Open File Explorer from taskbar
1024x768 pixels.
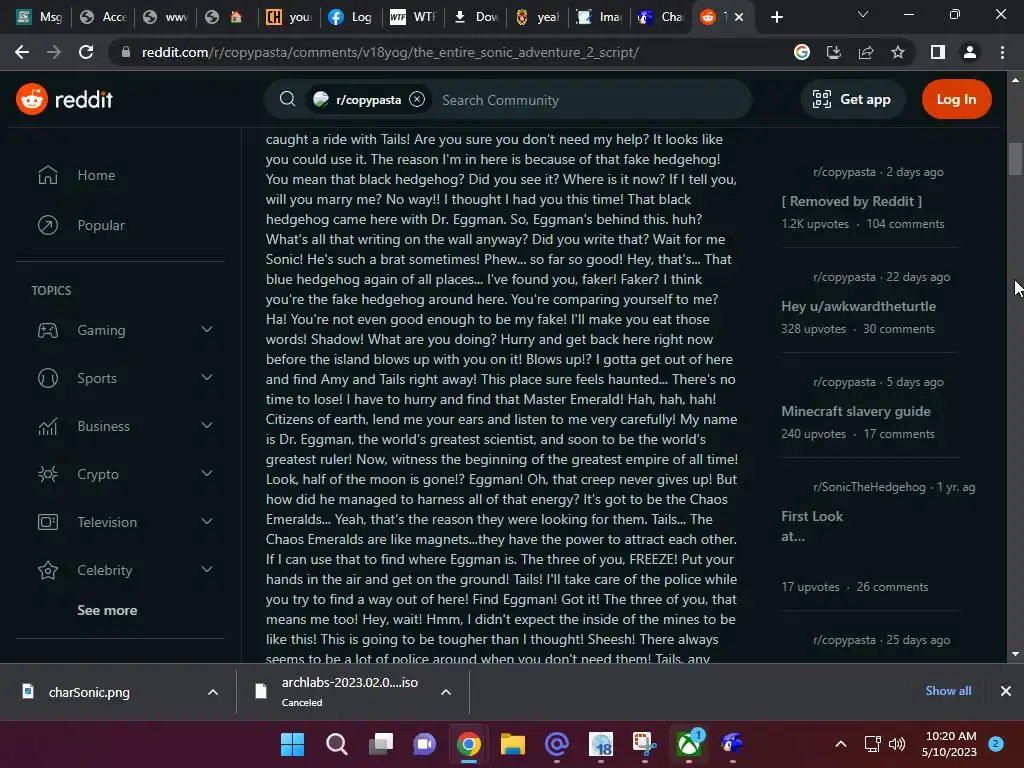click(x=513, y=744)
